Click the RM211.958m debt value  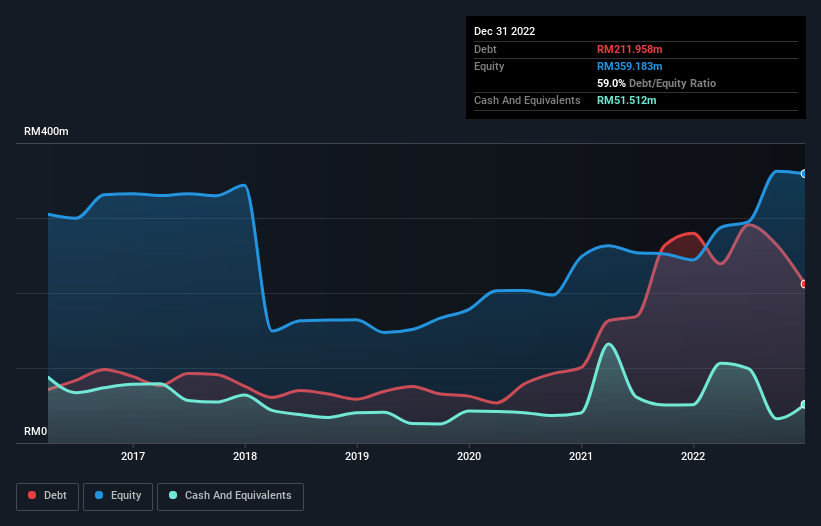(x=630, y=49)
